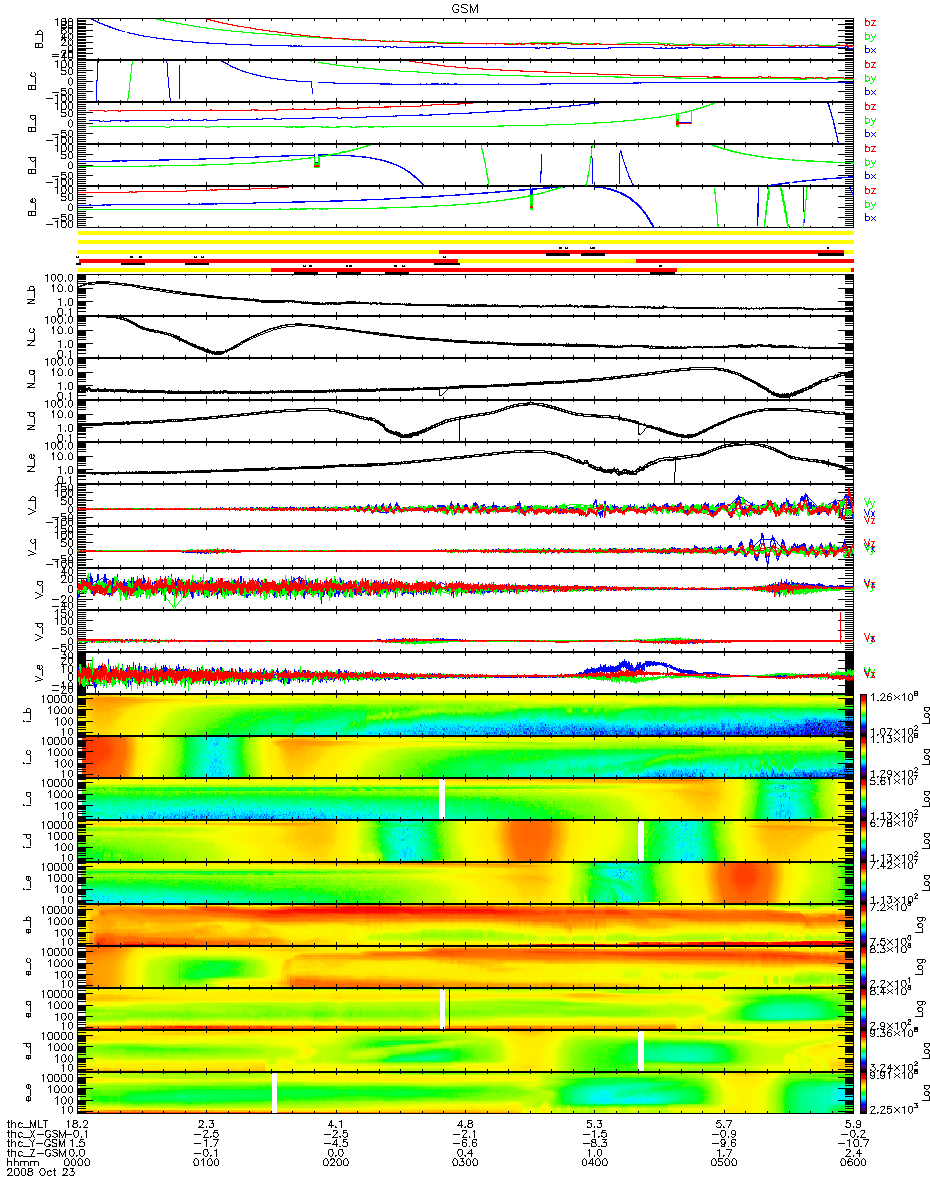Click the white data gap in spectrogram e_d
The width and height of the screenshot is (930, 1200).
click(x=641, y=1051)
